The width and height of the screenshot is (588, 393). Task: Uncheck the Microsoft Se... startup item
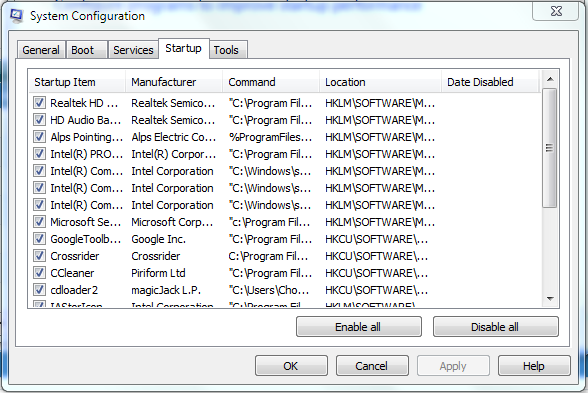pos(39,222)
